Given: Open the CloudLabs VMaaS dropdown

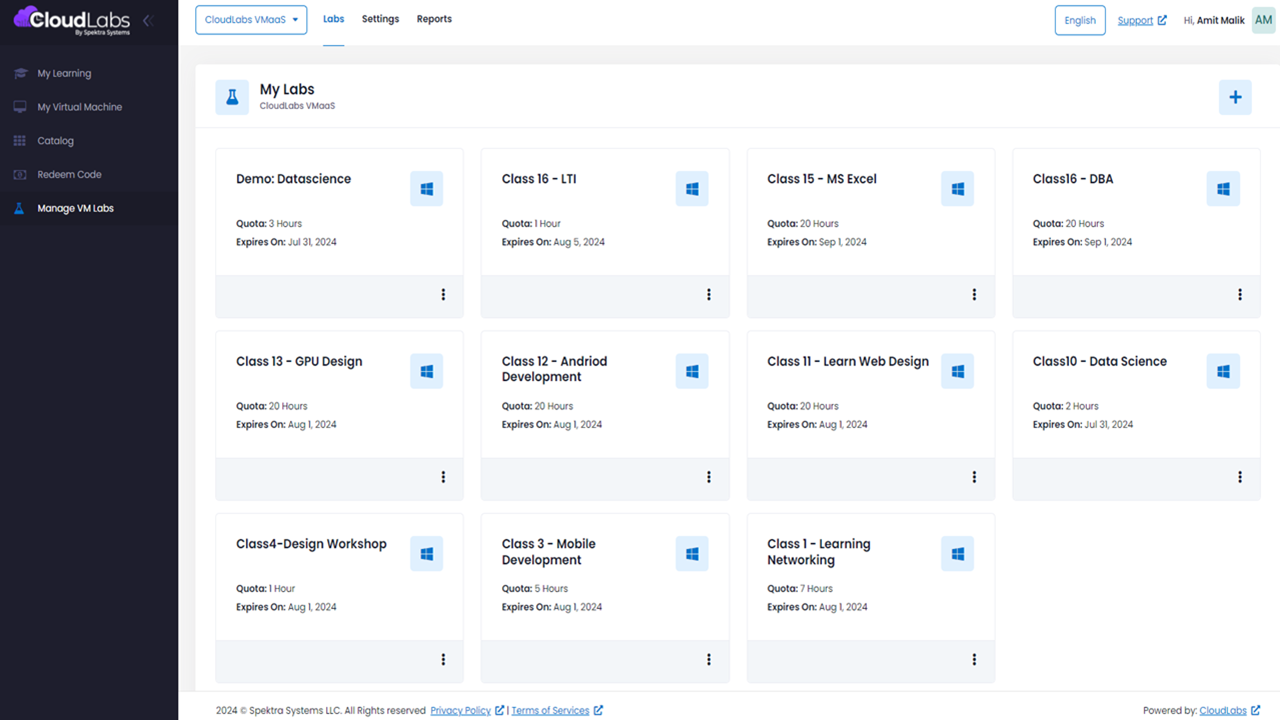Looking at the screenshot, I should tap(251, 19).
